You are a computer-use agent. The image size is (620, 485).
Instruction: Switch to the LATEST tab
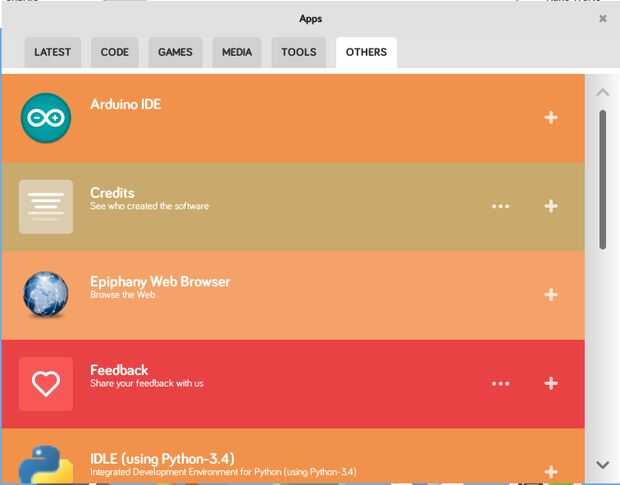[x=53, y=52]
